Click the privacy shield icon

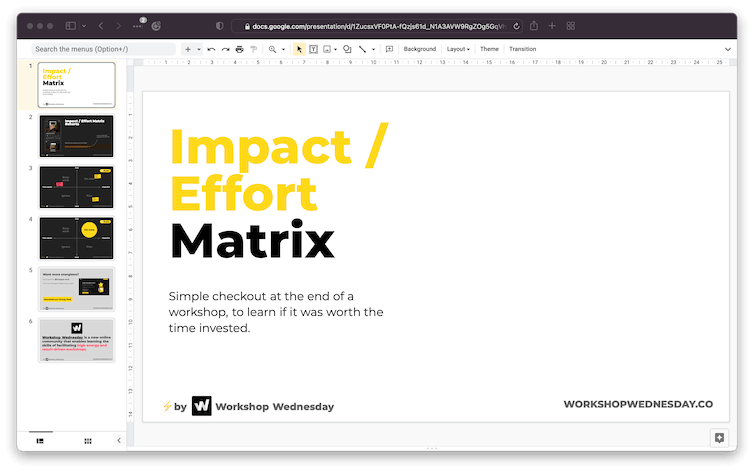click(219, 26)
